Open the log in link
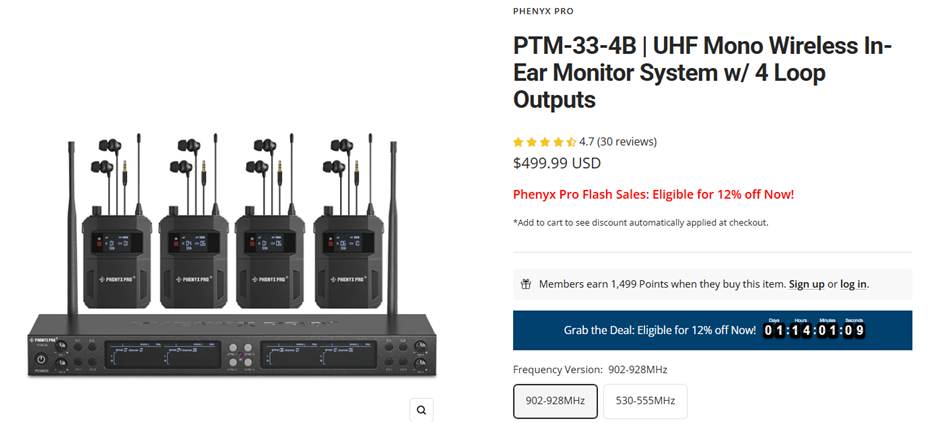Screen dimensions: 936x423 [x=854, y=284]
